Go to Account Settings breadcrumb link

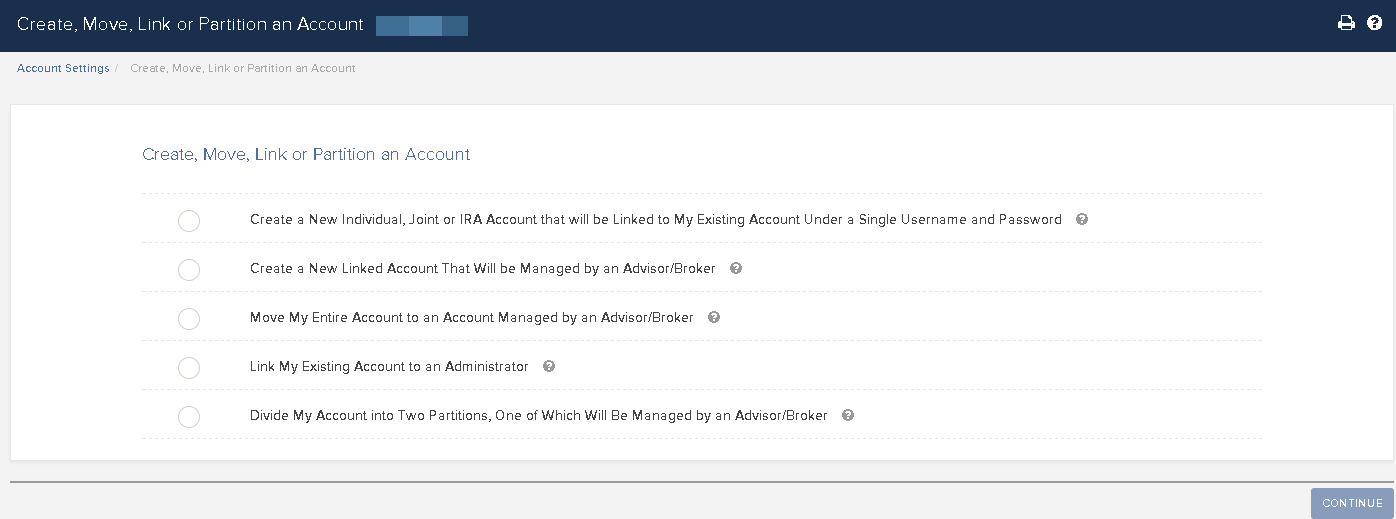[63, 68]
